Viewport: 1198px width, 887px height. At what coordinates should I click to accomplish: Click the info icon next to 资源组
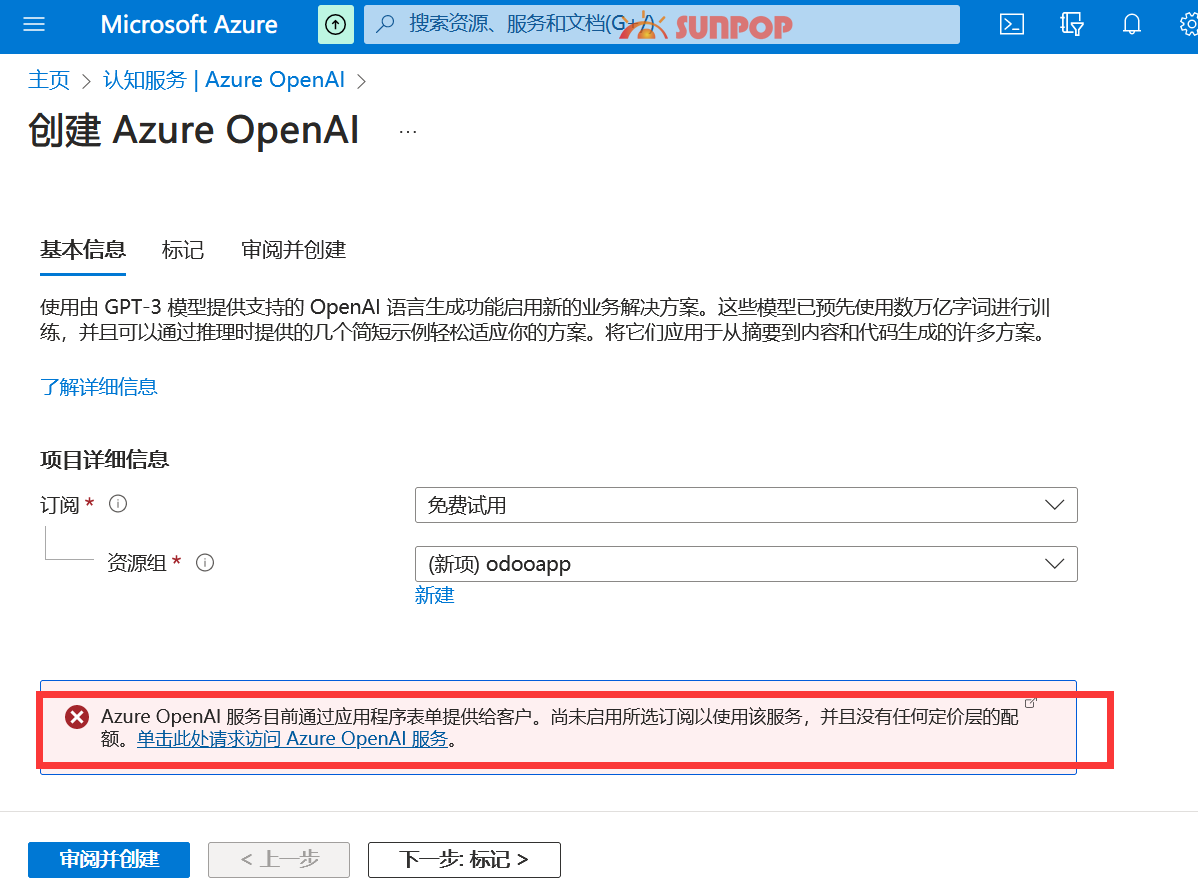pyautogui.click(x=205, y=563)
